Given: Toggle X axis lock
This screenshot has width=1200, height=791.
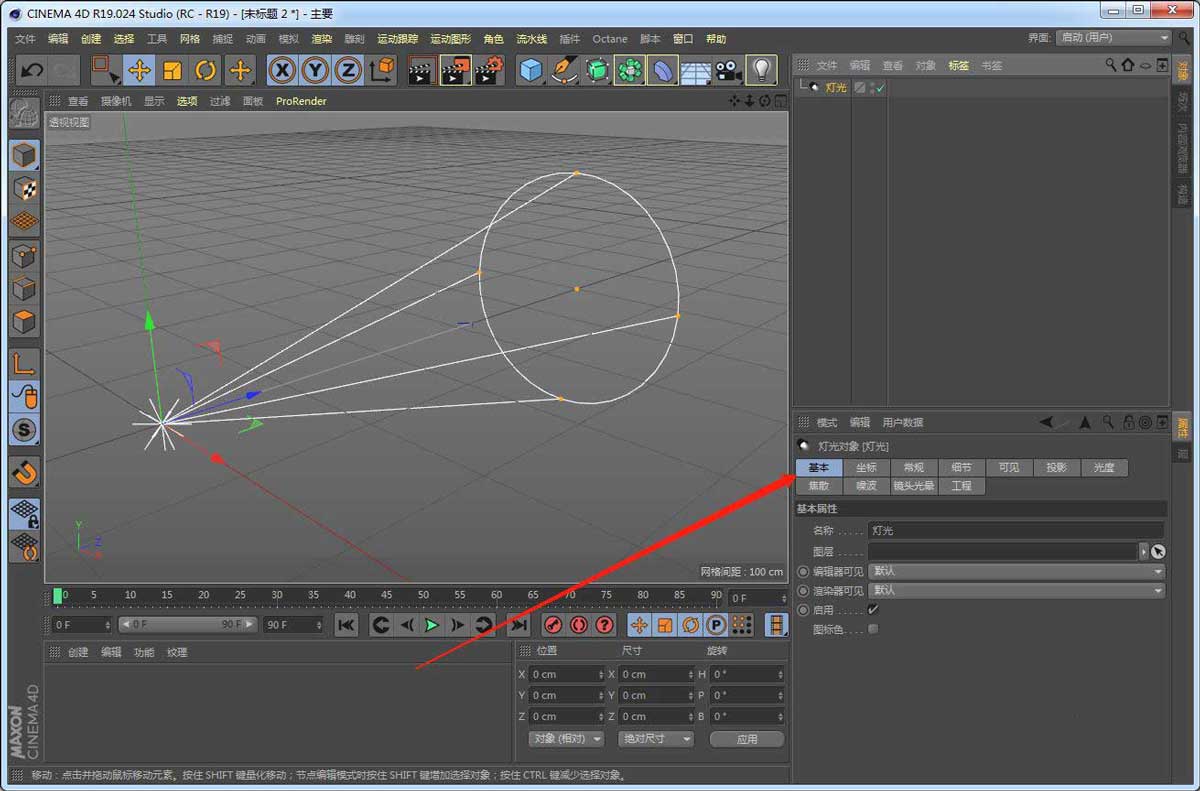Looking at the screenshot, I should tap(283, 70).
